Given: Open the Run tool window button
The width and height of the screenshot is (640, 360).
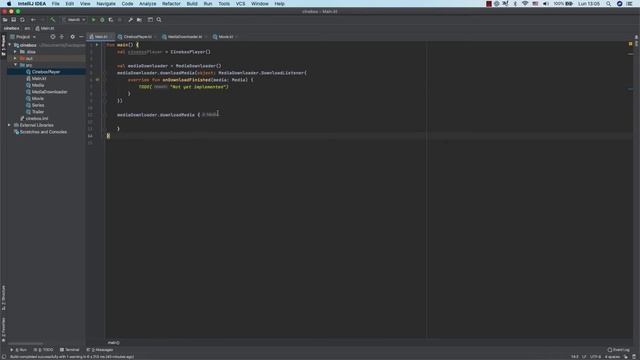Looking at the screenshot, I should [19, 350].
